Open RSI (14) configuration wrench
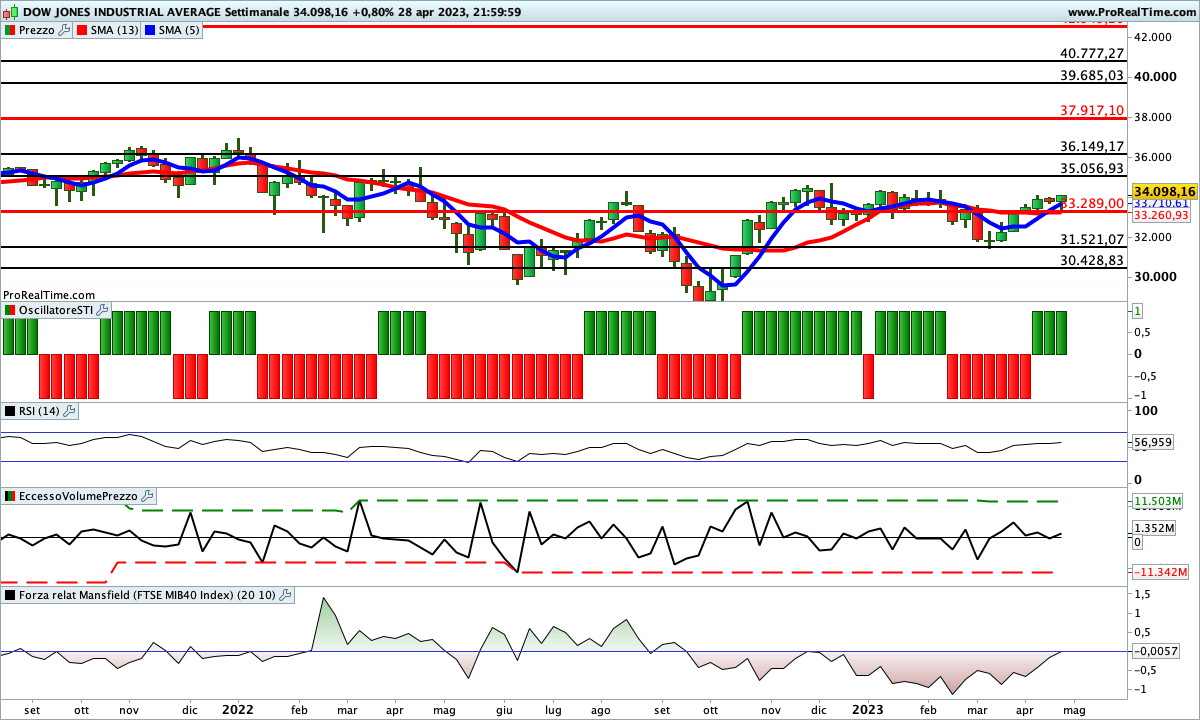 [x=69, y=411]
